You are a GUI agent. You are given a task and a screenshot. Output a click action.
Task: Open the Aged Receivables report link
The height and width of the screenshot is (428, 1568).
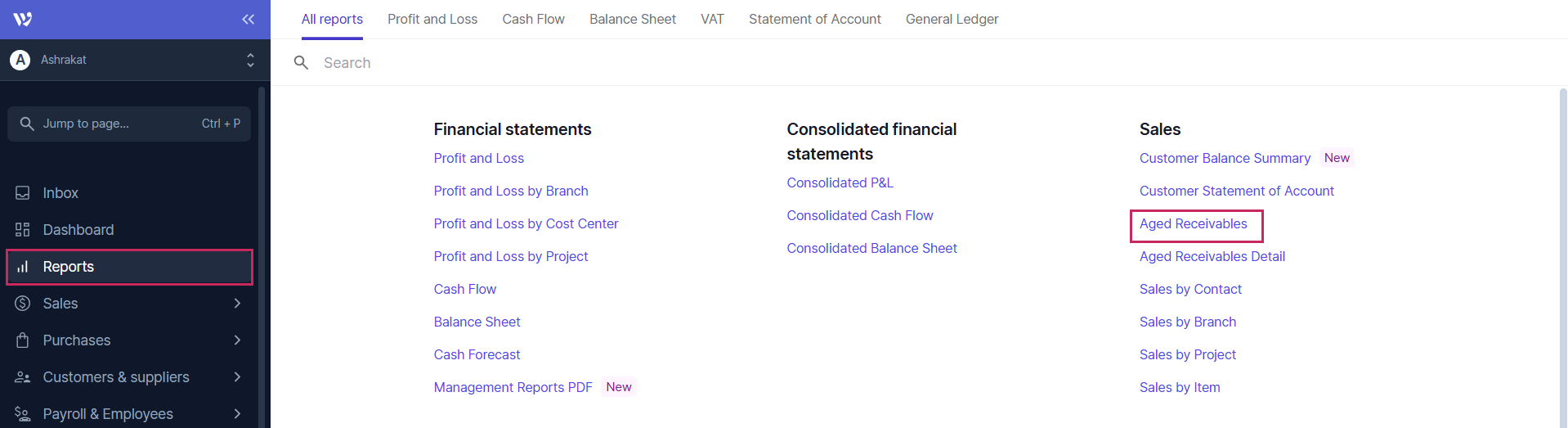pyautogui.click(x=1193, y=224)
